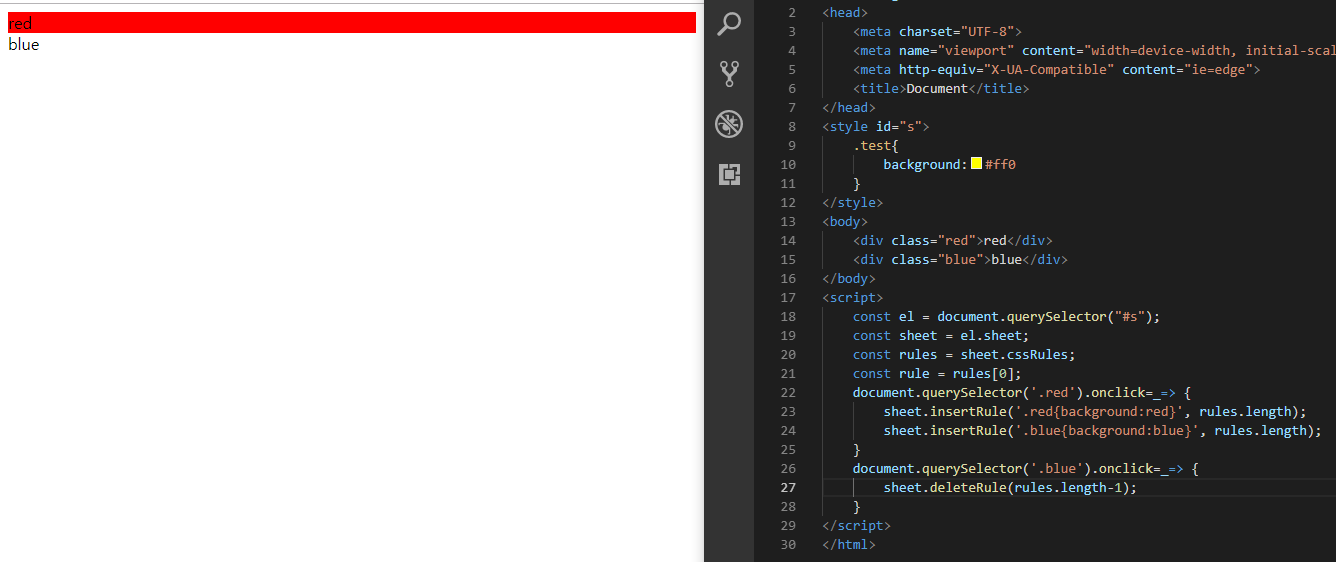Click the closing </head> tag
The width and height of the screenshot is (1336, 562).
[848, 108]
